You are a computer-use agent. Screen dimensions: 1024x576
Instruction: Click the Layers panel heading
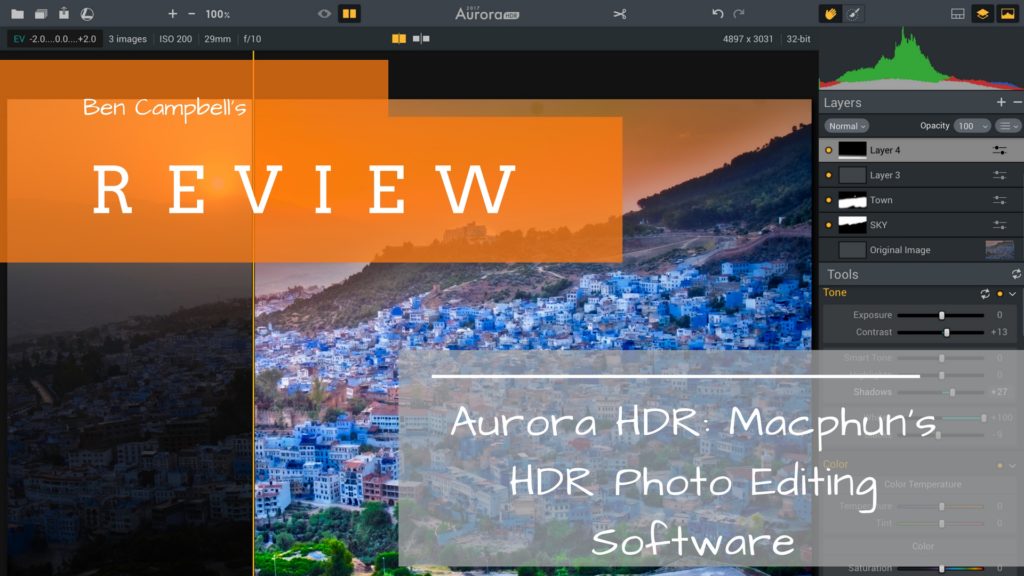842,103
